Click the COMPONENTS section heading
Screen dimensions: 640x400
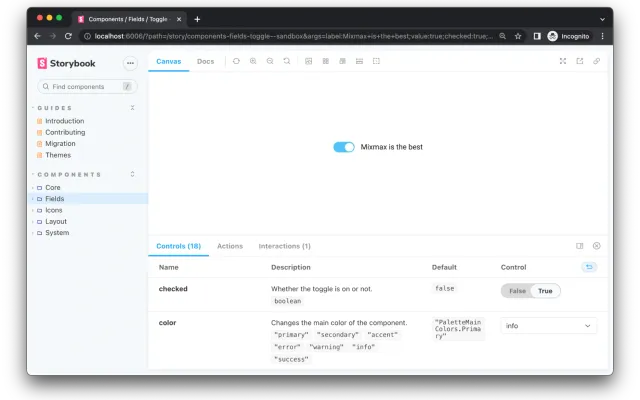click(69, 174)
